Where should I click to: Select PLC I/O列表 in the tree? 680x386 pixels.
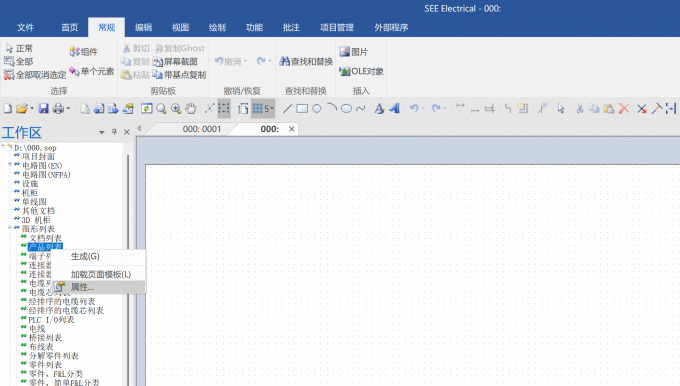pos(51,320)
